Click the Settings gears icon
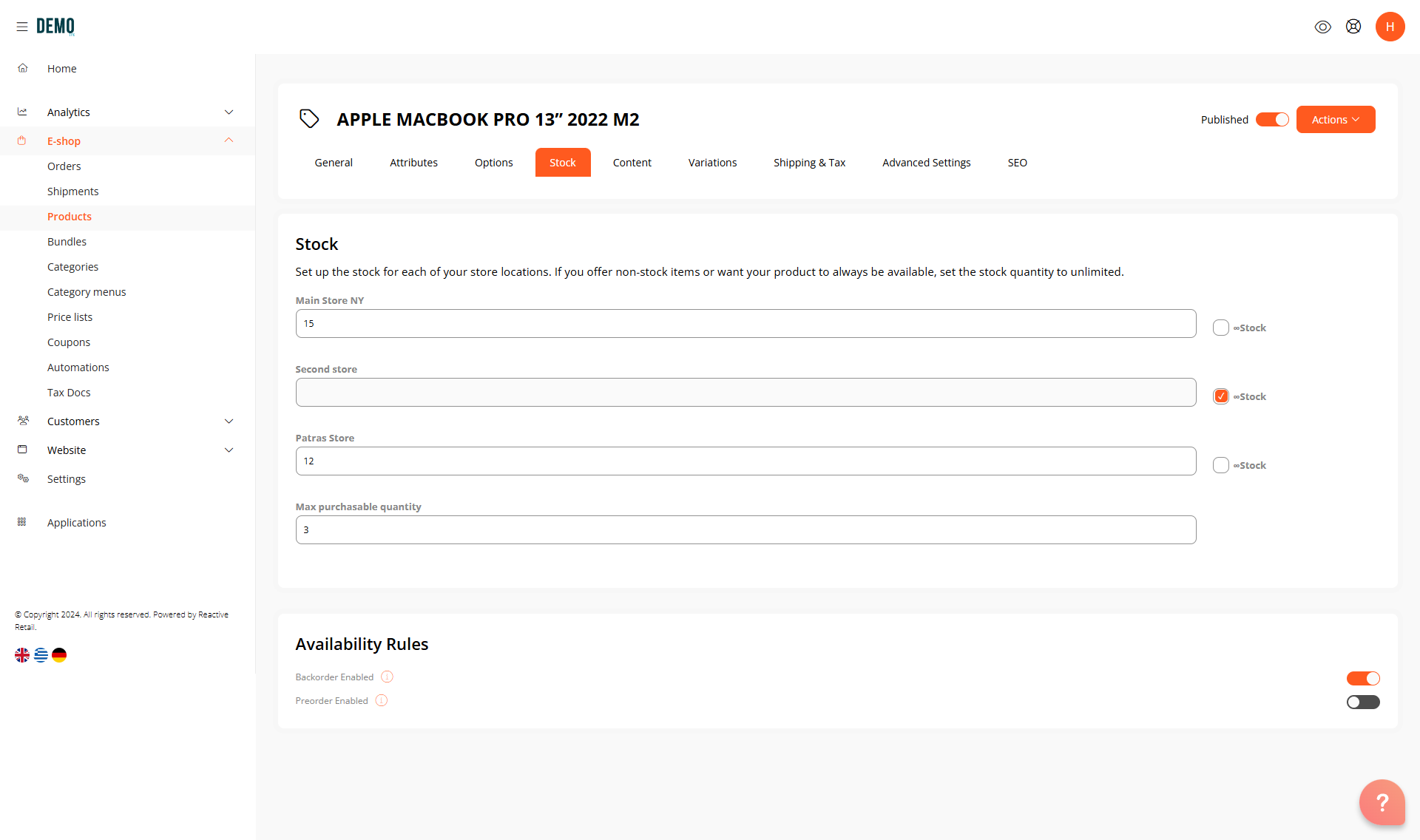The height and width of the screenshot is (840, 1420). pos(23,478)
